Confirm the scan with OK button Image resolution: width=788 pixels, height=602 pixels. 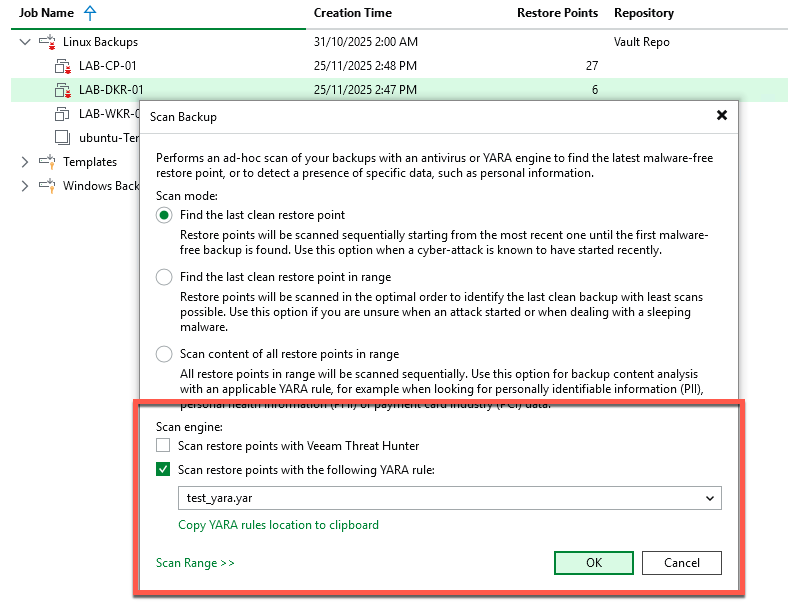[593, 563]
